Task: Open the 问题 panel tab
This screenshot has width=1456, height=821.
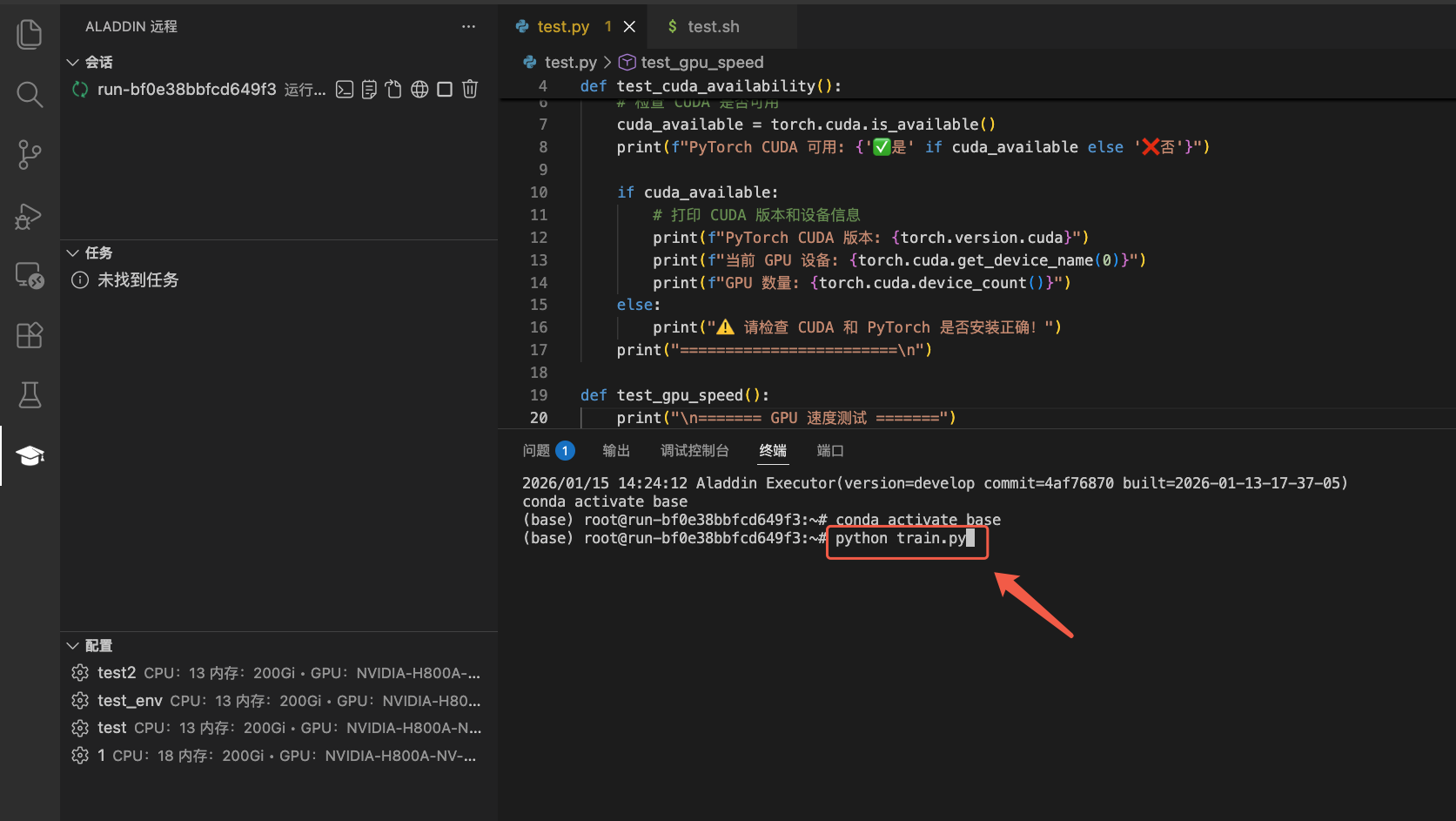Action: [536, 450]
